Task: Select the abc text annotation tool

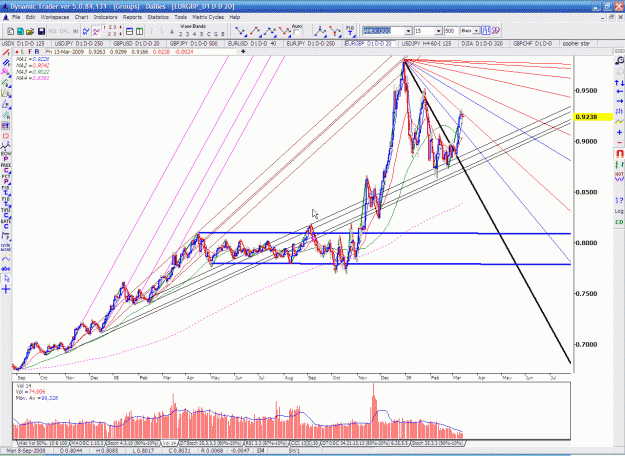Action: (6, 269)
